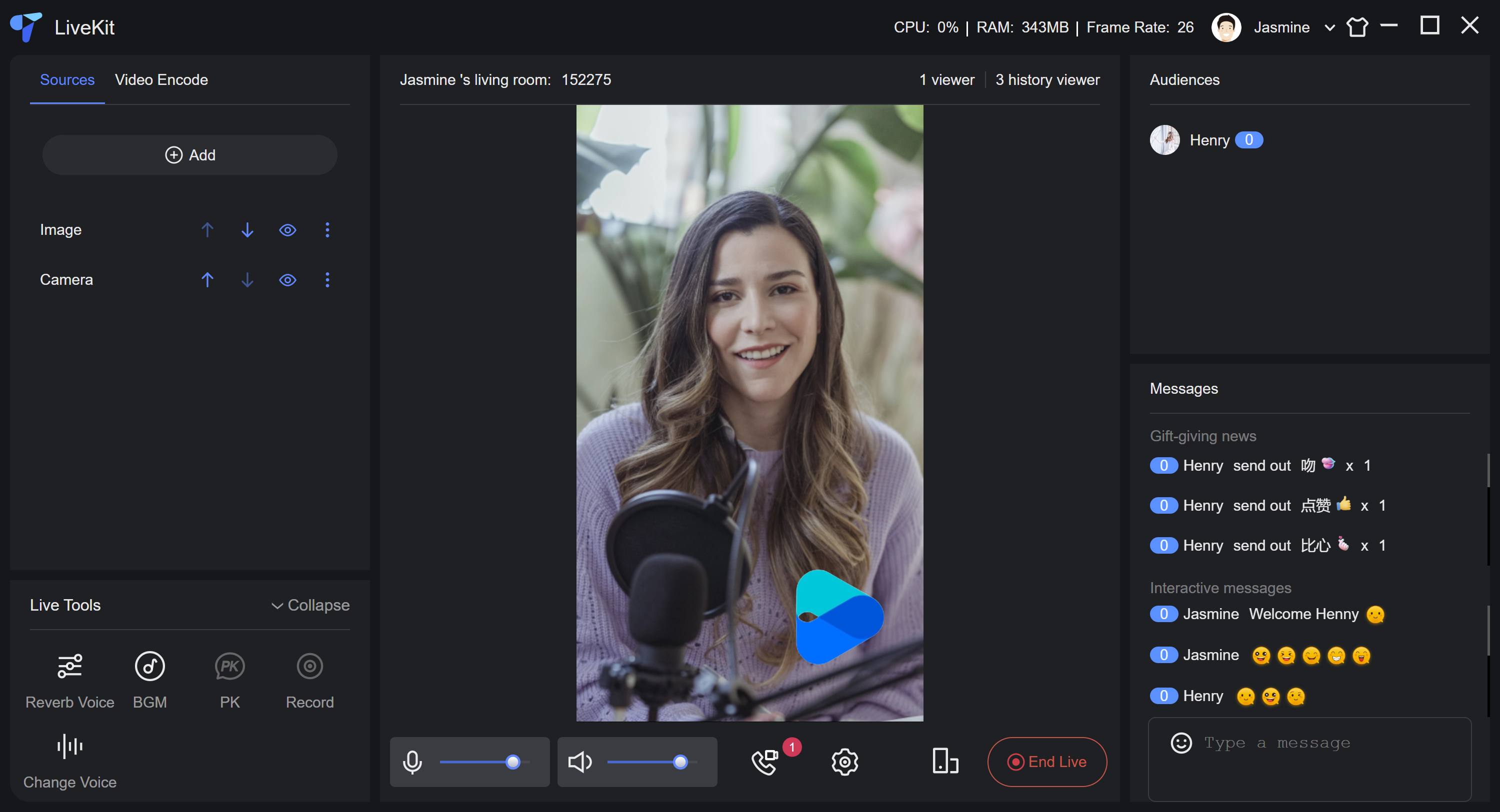This screenshot has width=1500, height=812.
Task: Click the speaker volume slider handle
Action: [680, 762]
